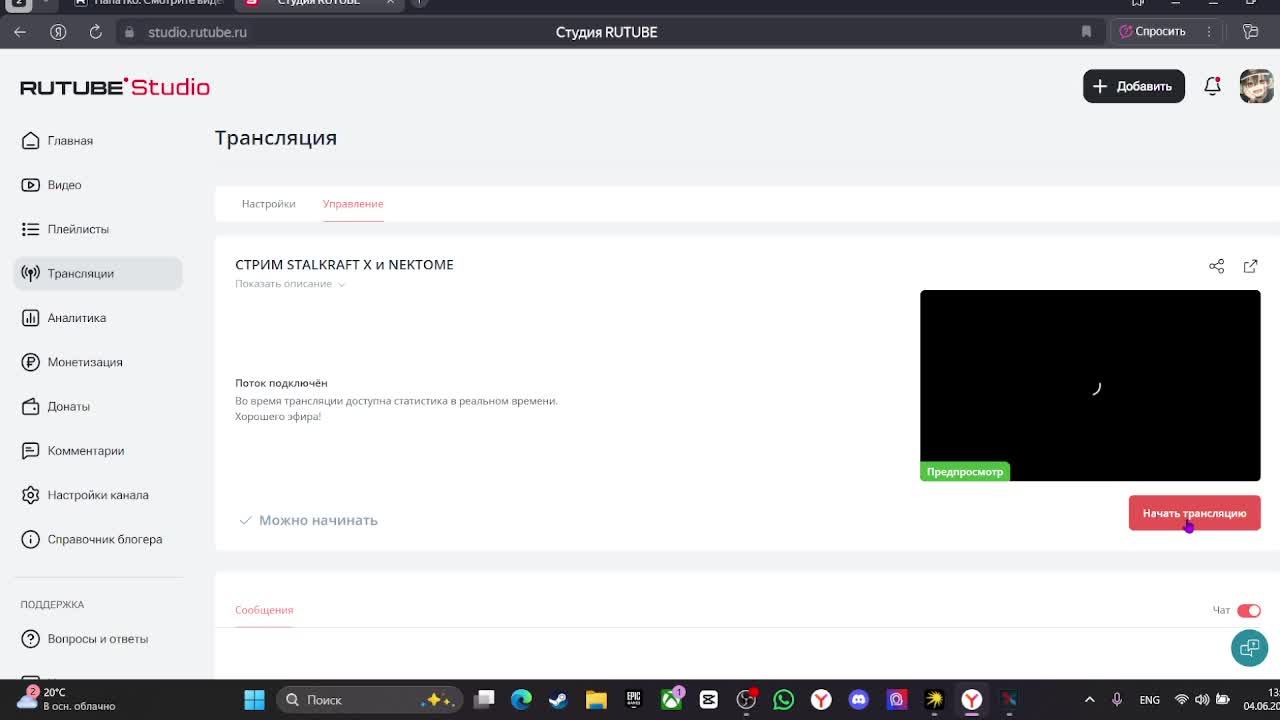Open File Explorer from taskbar
Screen dimensions: 1280x720
596,700
